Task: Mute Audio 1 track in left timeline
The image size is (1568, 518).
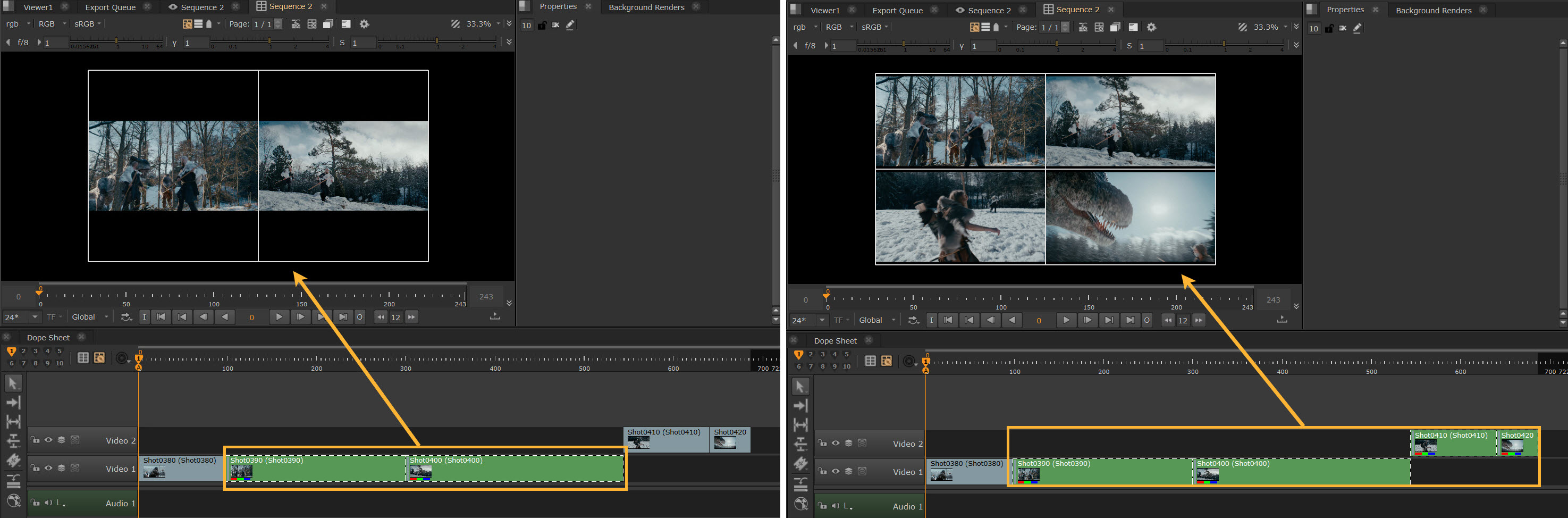Action: 48,503
